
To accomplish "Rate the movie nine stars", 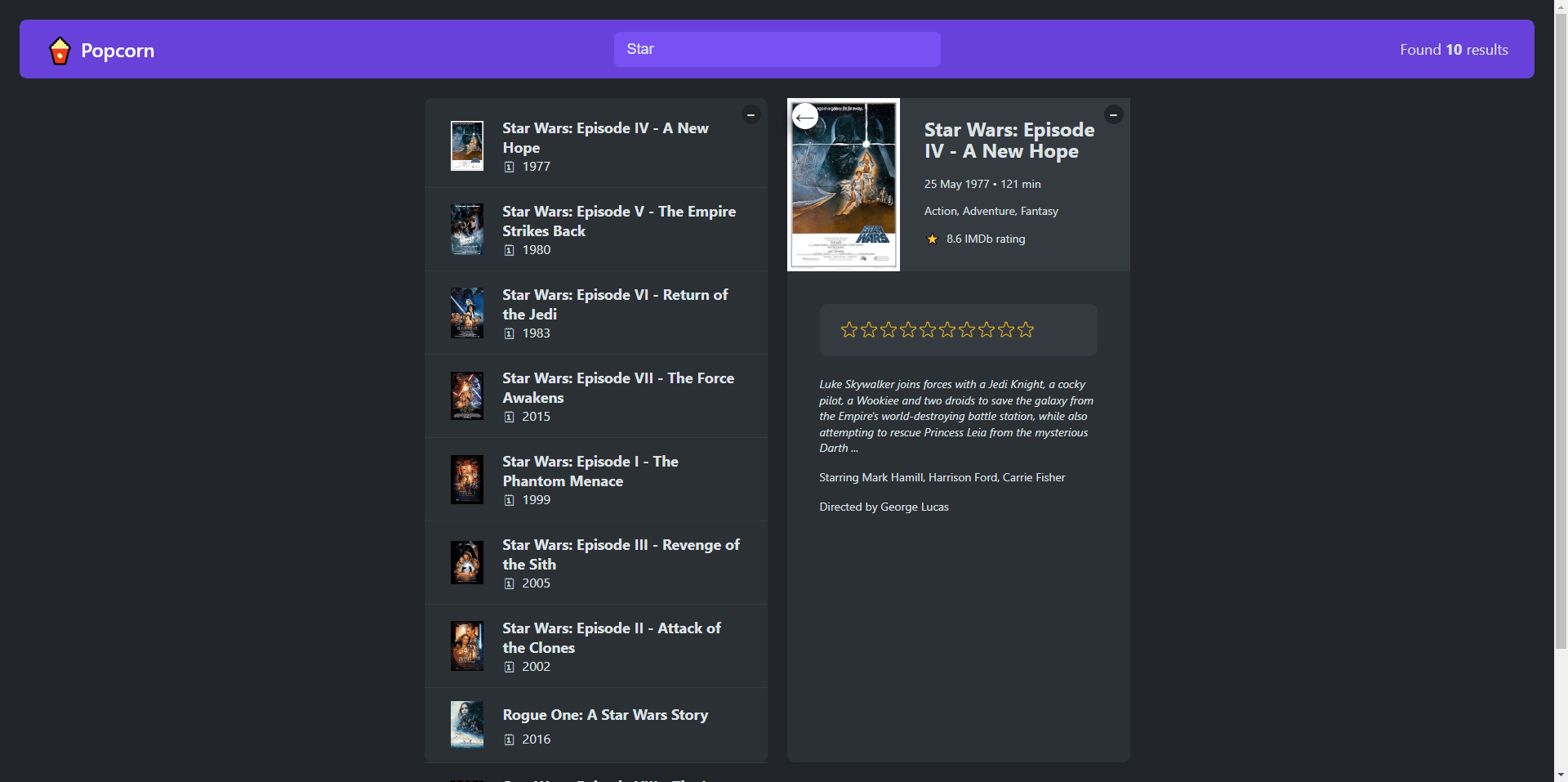I will click(1006, 329).
